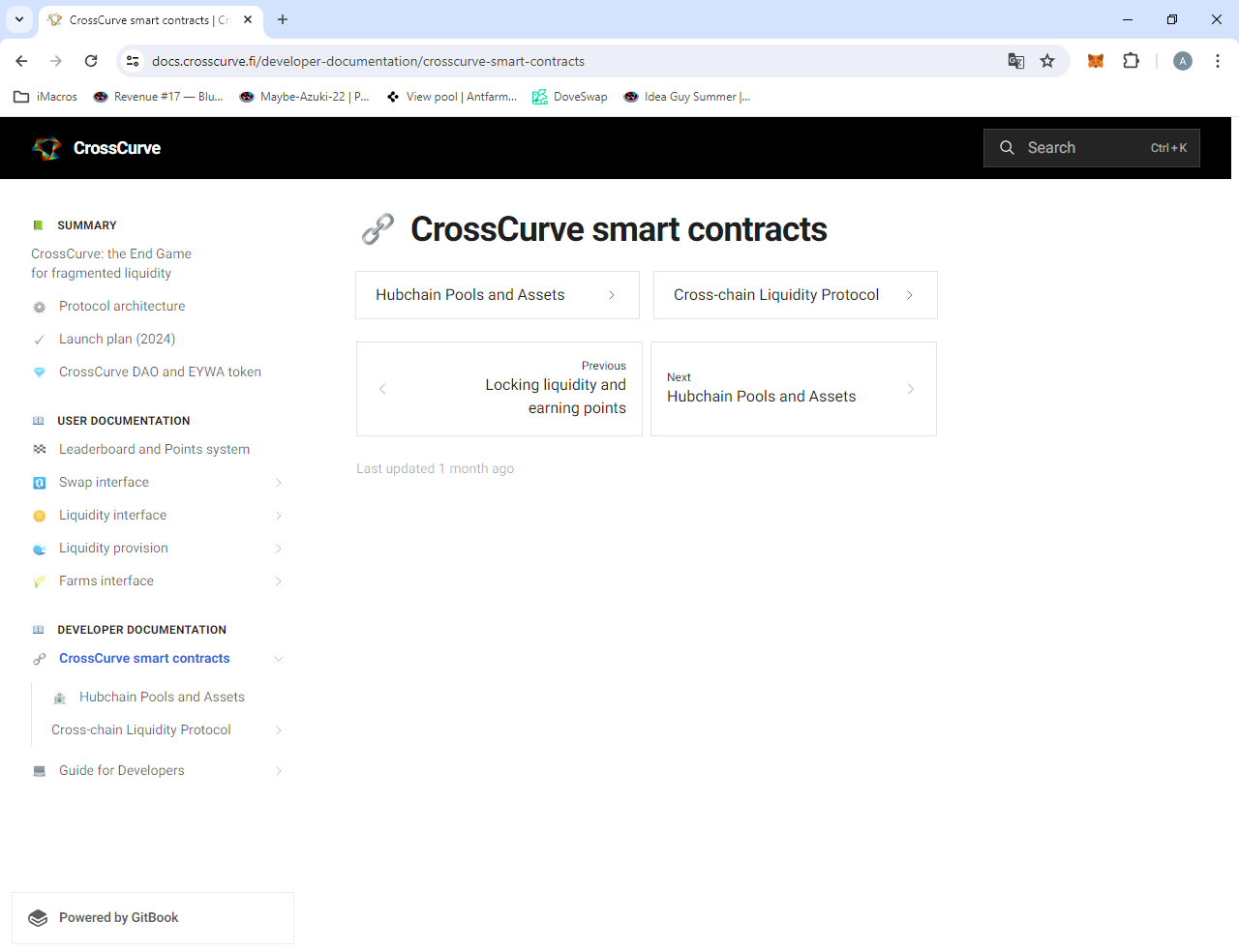Viewport: 1239px width, 952px height.
Task: Open CrossCurve: the End Game summary link
Action: tap(111, 263)
